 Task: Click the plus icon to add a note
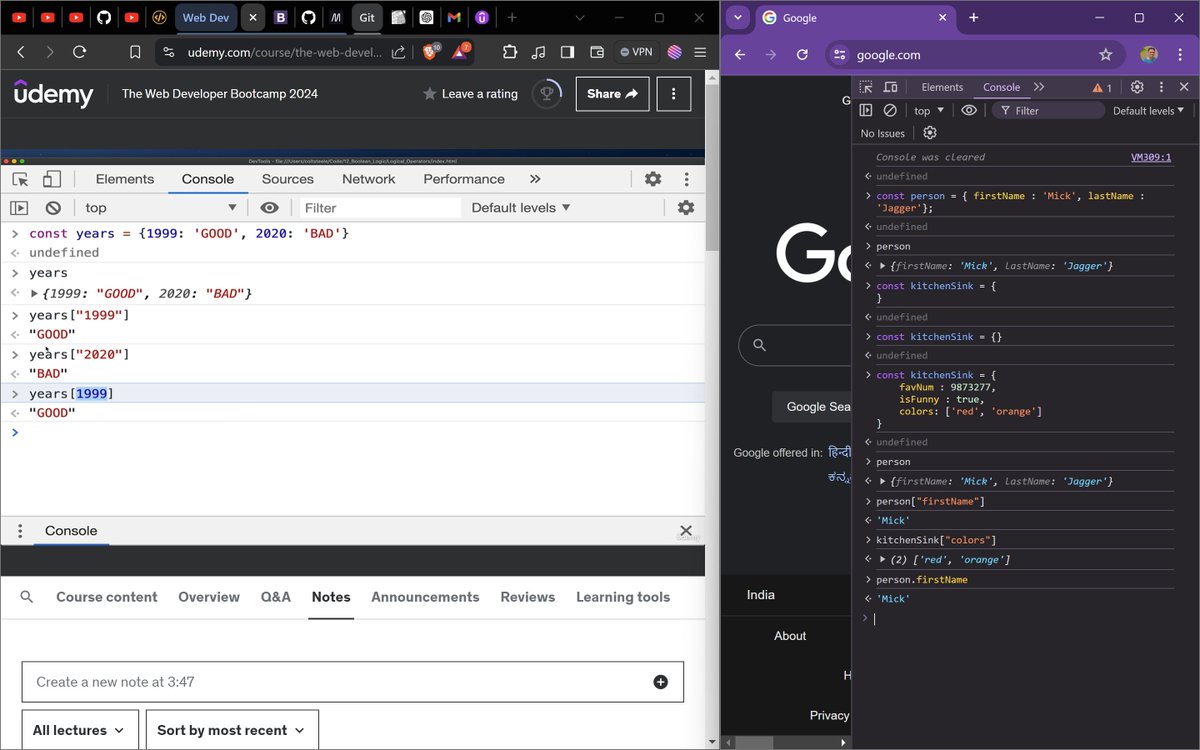coord(660,682)
